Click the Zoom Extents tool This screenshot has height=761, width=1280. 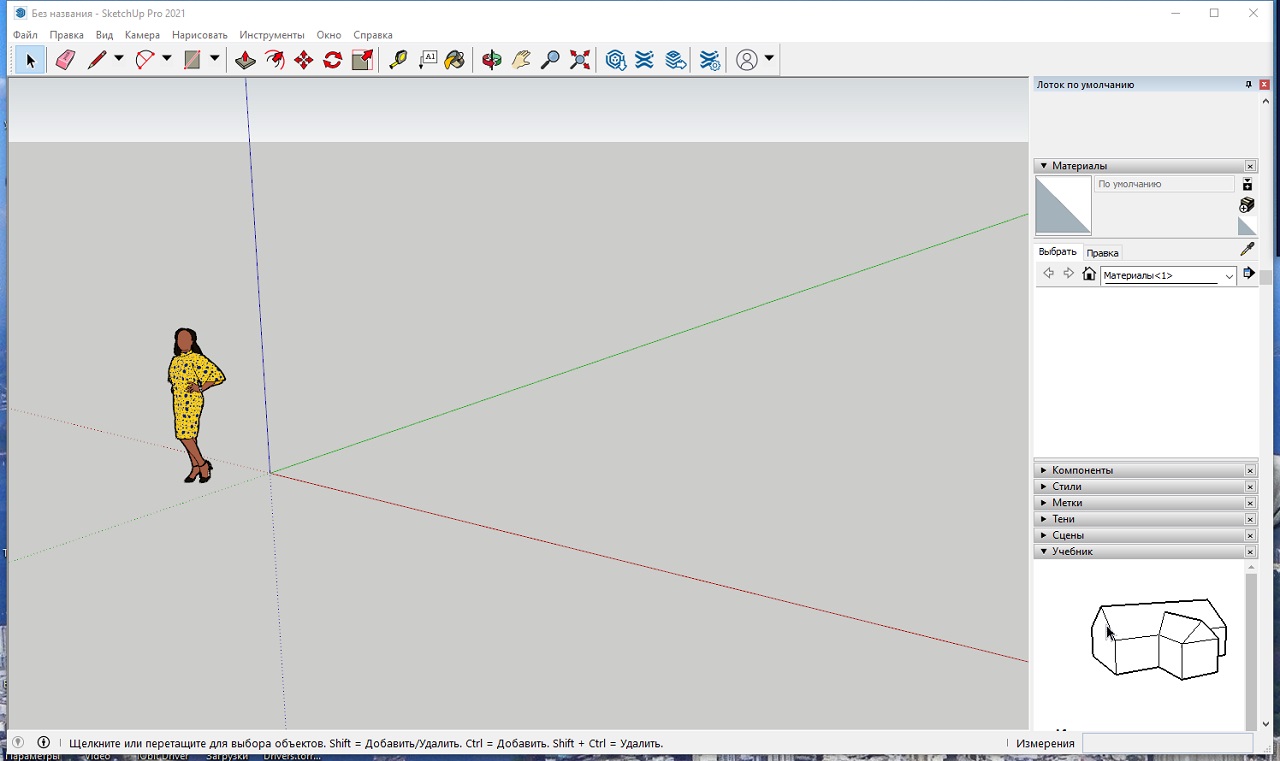pyautogui.click(x=580, y=60)
